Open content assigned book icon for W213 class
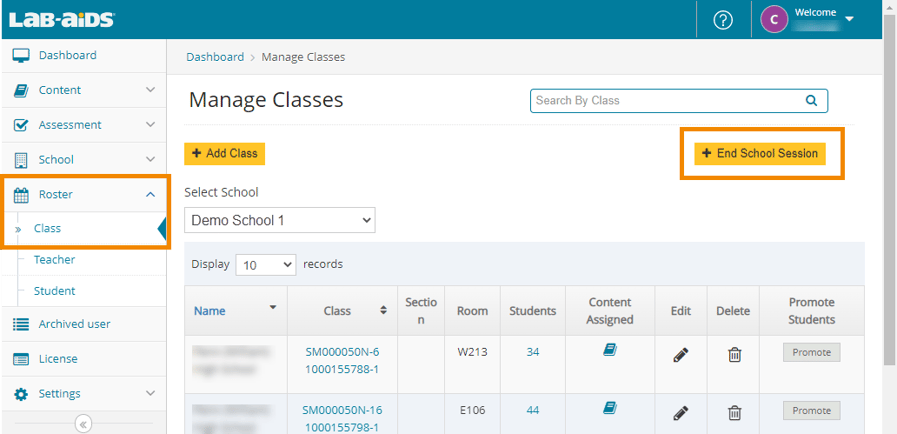This screenshot has height=434, width=897. pyautogui.click(x=609, y=351)
